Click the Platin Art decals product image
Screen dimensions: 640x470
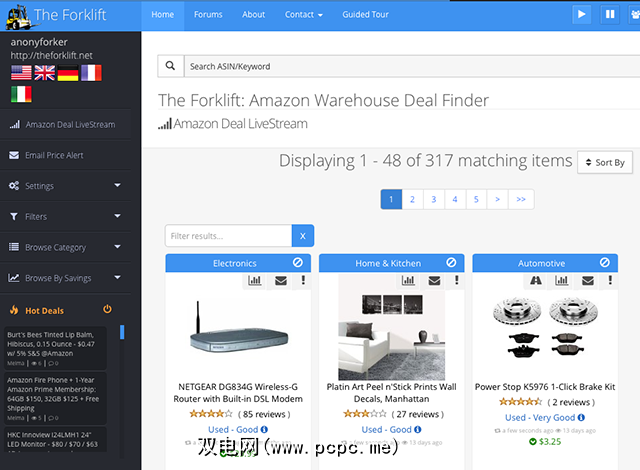(x=391, y=327)
